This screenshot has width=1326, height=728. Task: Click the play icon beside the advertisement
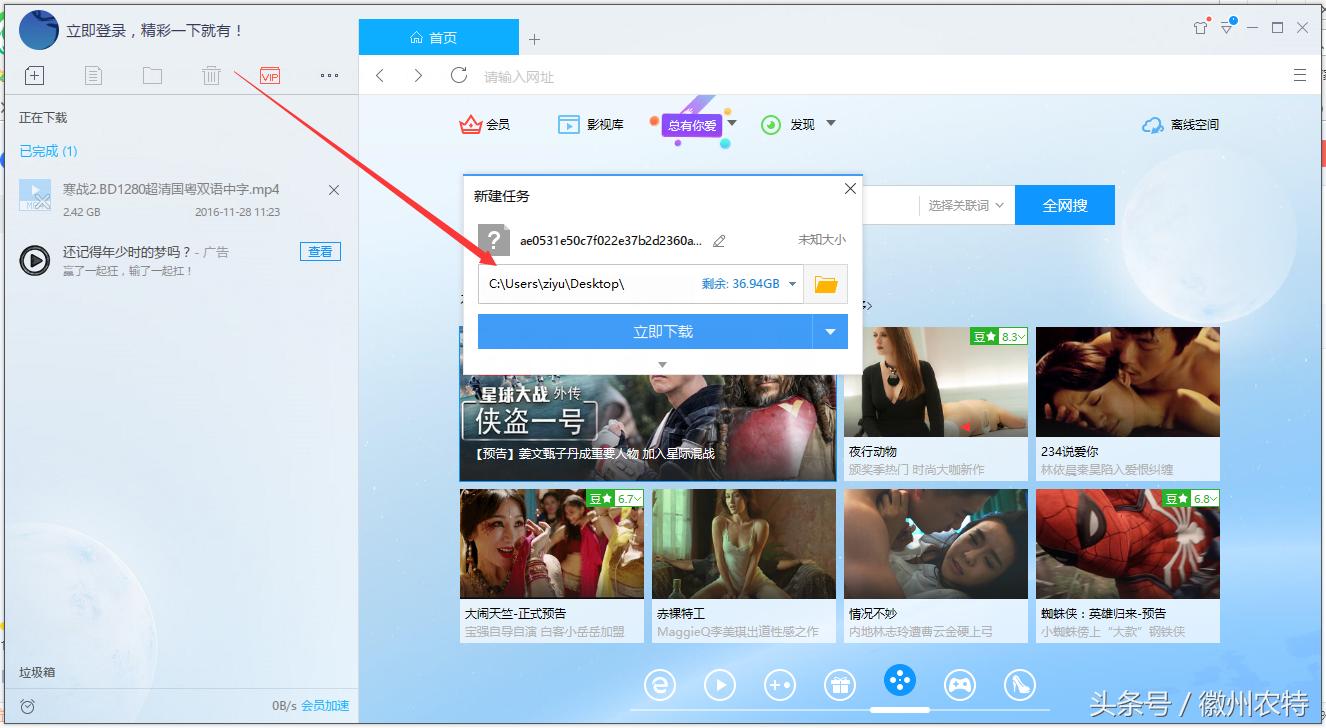point(35,261)
